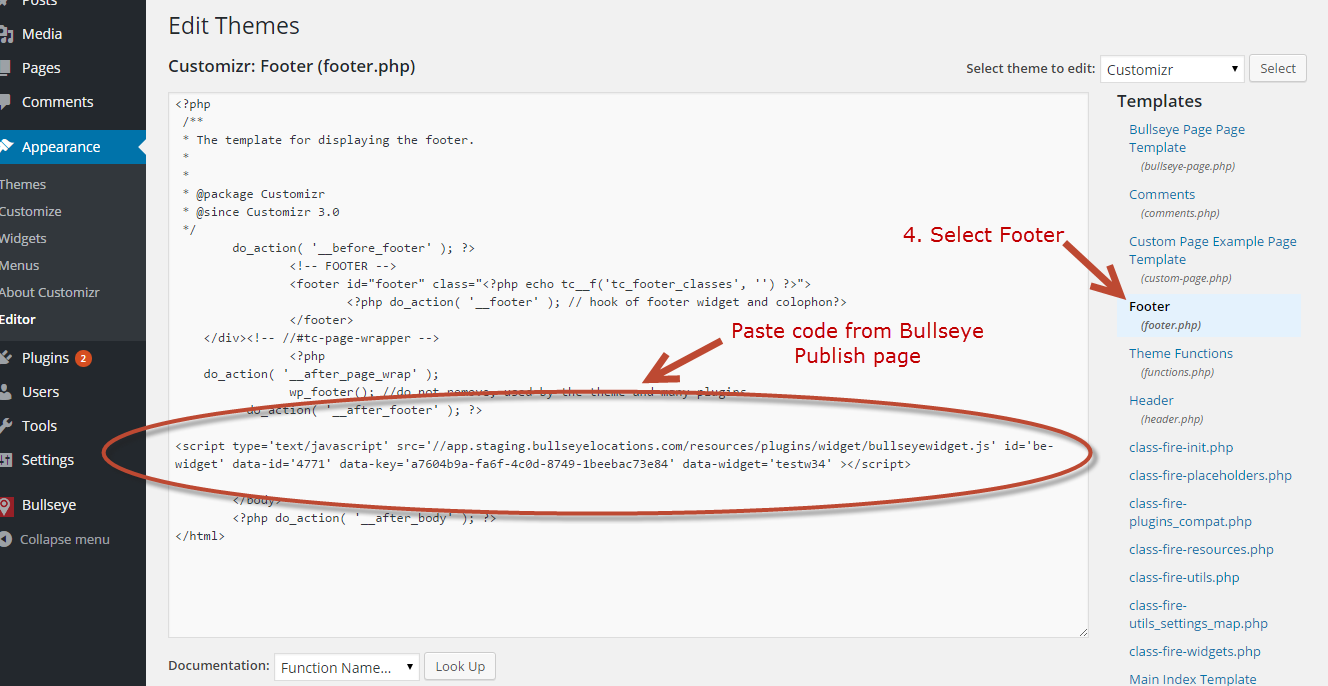Open the Menus submenu item
1328x686 pixels.
pyautogui.click(x=20, y=265)
